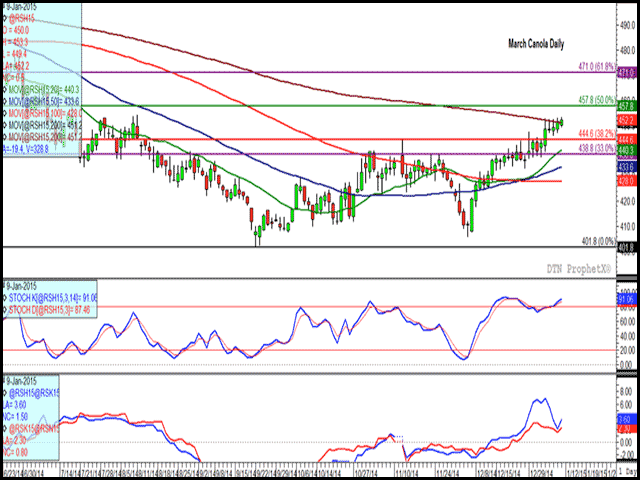Click the 410.0 price-axis label
The width and height of the screenshot is (640, 480).
coord(628,225)
